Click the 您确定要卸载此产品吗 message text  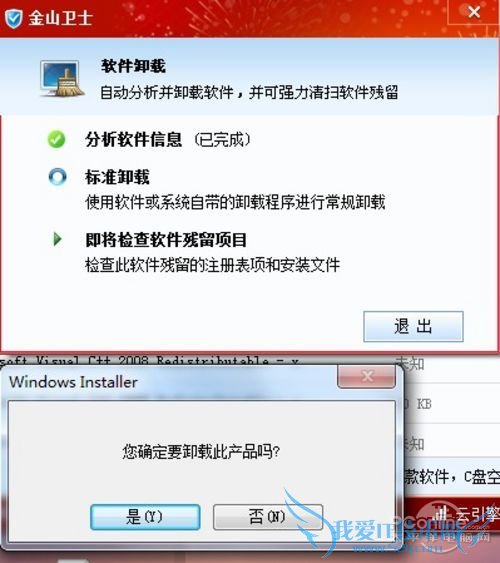(x=201, y=451)
